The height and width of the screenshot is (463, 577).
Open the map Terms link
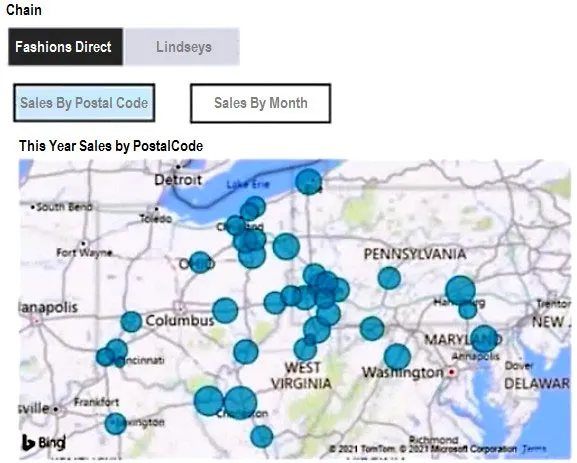point(534,449)
